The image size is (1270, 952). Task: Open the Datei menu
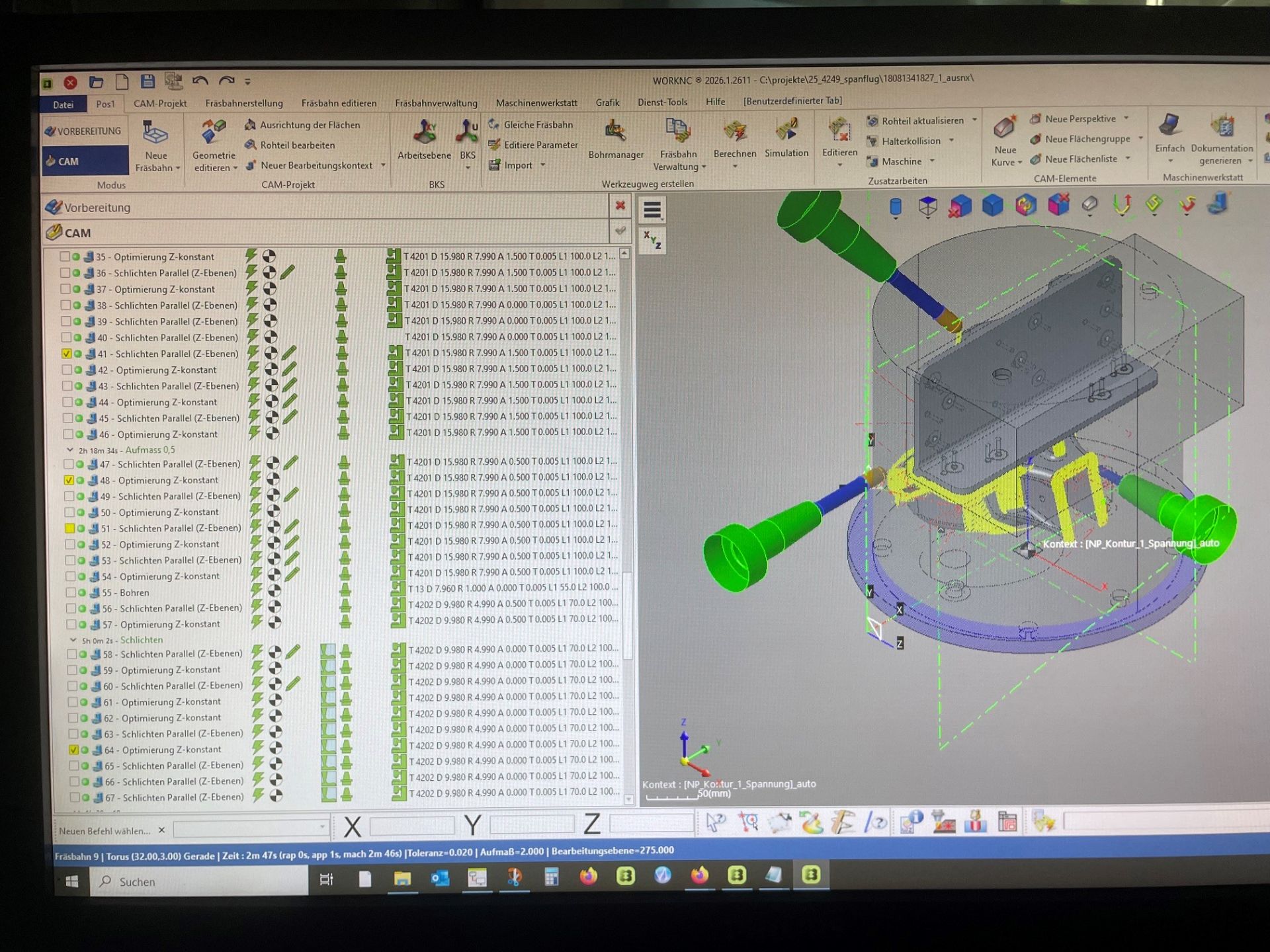[63, 104]
